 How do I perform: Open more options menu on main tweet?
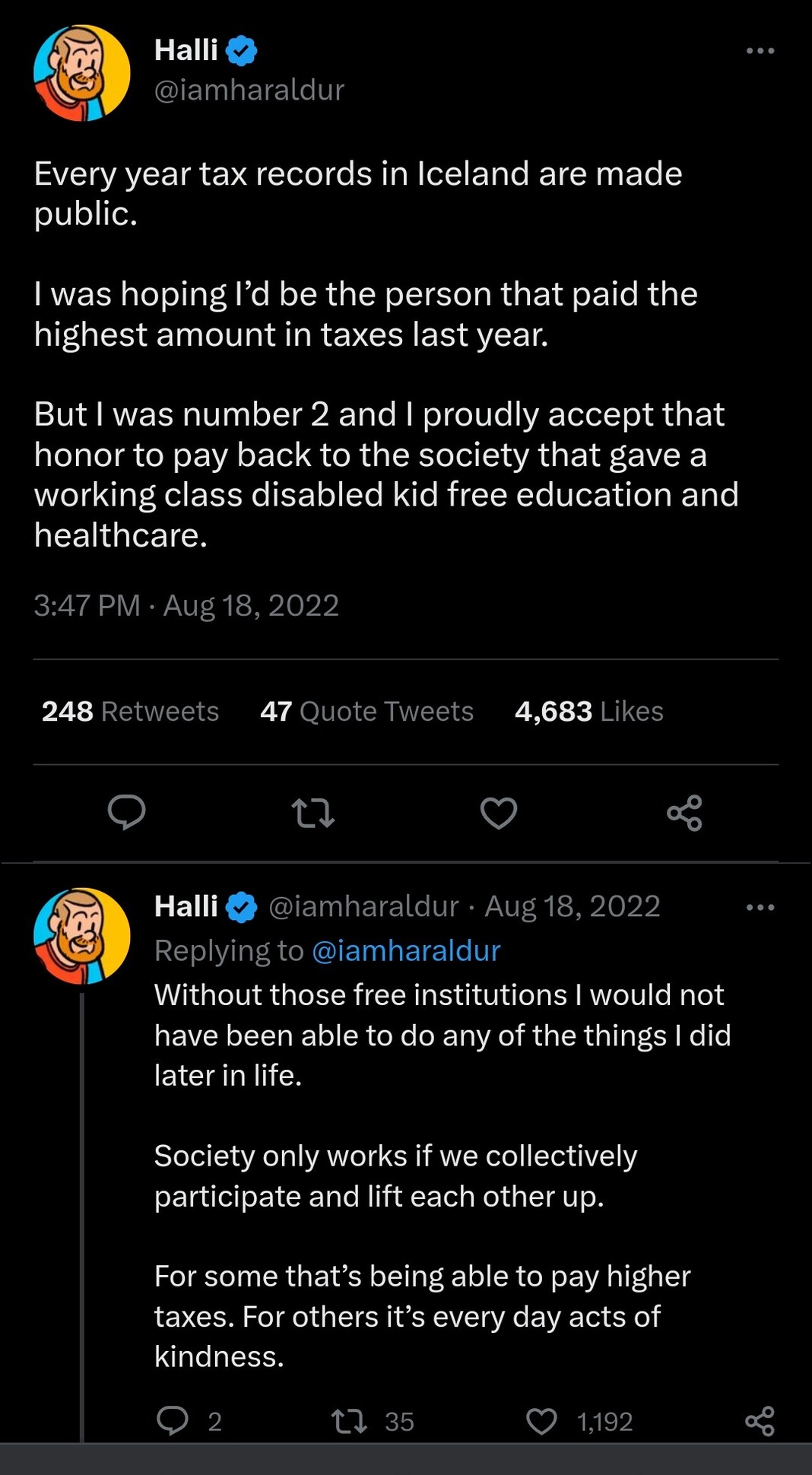760,51
